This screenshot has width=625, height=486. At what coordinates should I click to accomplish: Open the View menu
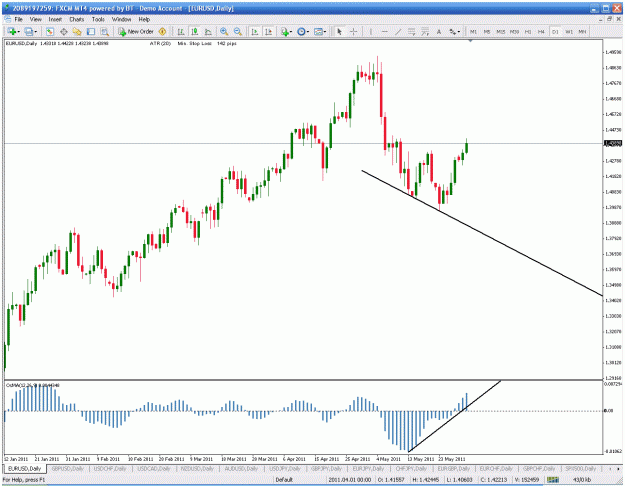pos(35,19)
